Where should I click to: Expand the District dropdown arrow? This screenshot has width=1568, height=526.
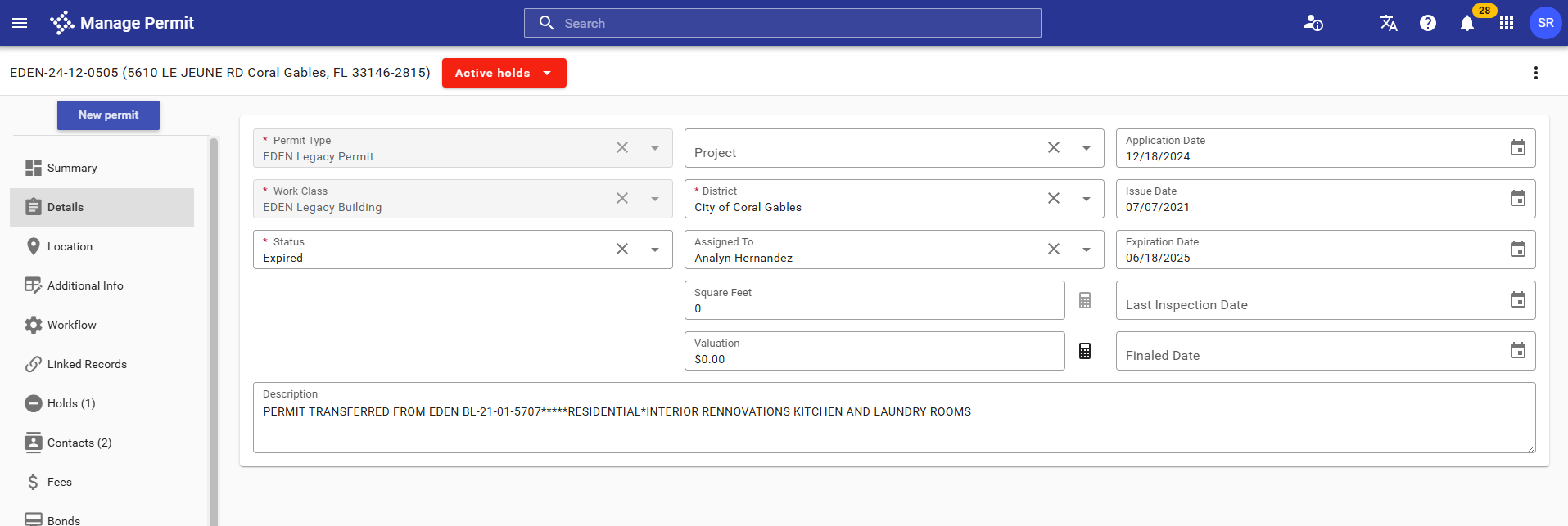1087,199
